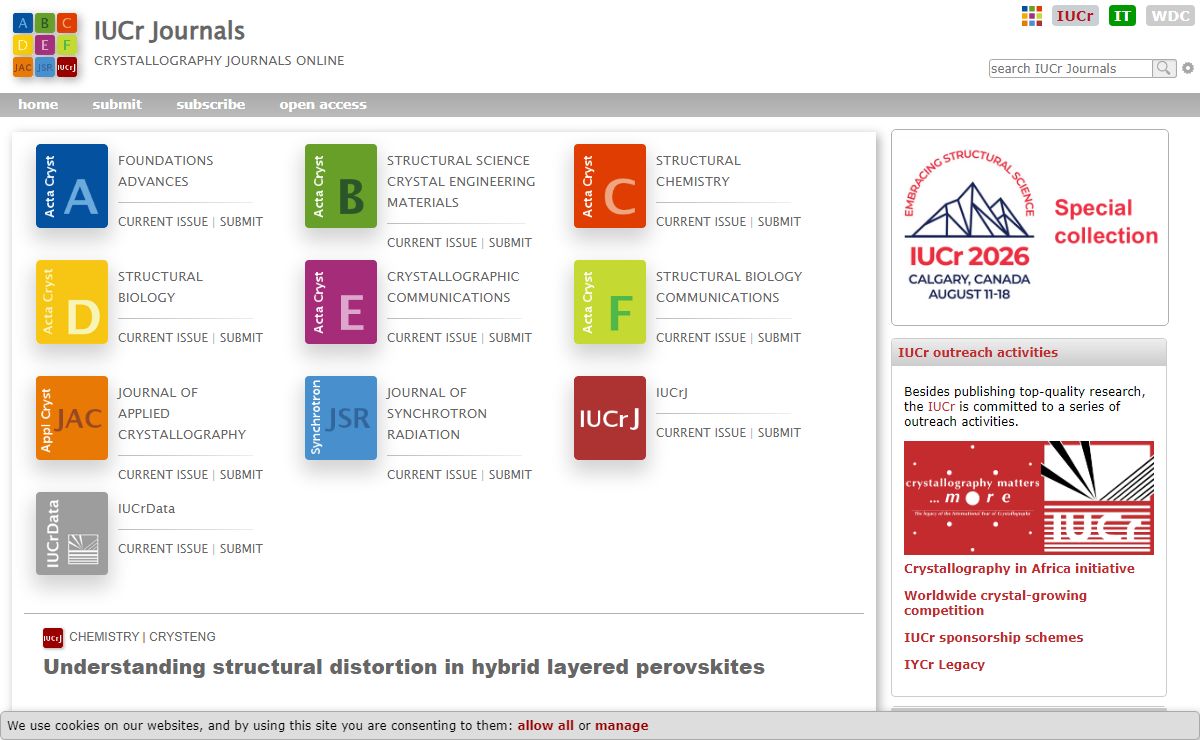Click SUBMIT for Journal of Applied Crystallography

(x=241, y=475)
